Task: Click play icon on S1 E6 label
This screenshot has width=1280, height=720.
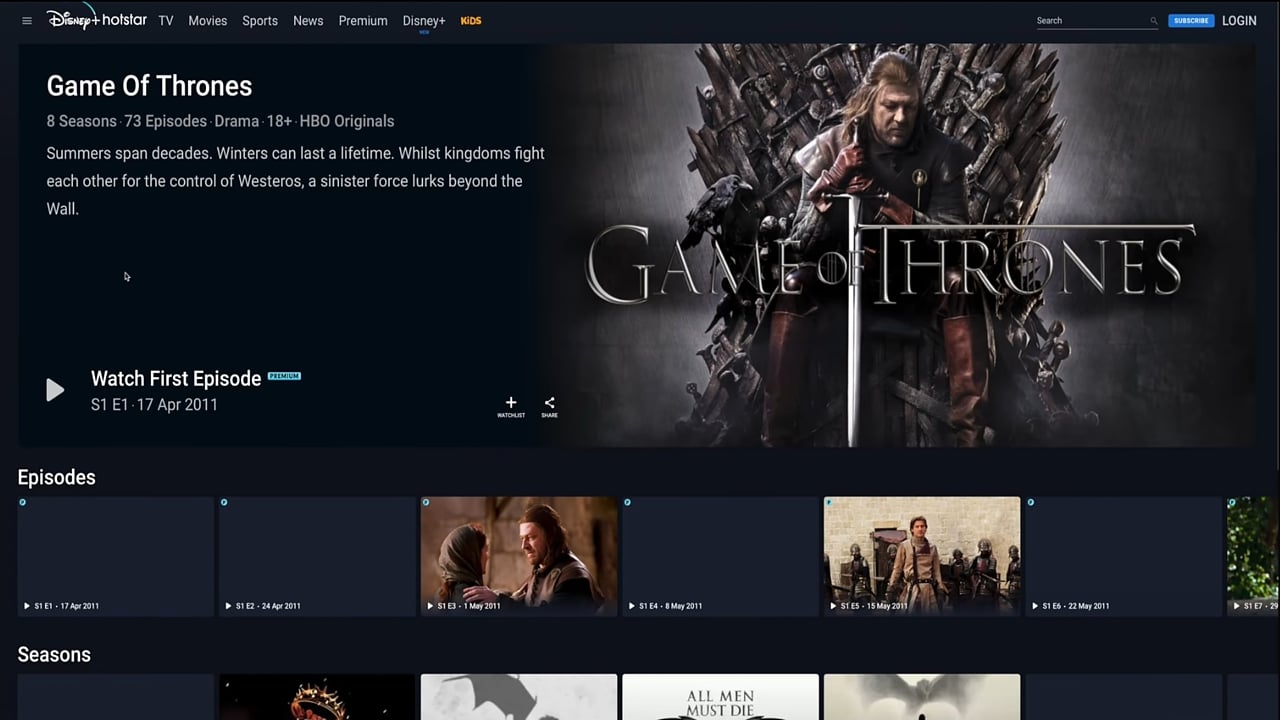Action: tap(1035, 606)
